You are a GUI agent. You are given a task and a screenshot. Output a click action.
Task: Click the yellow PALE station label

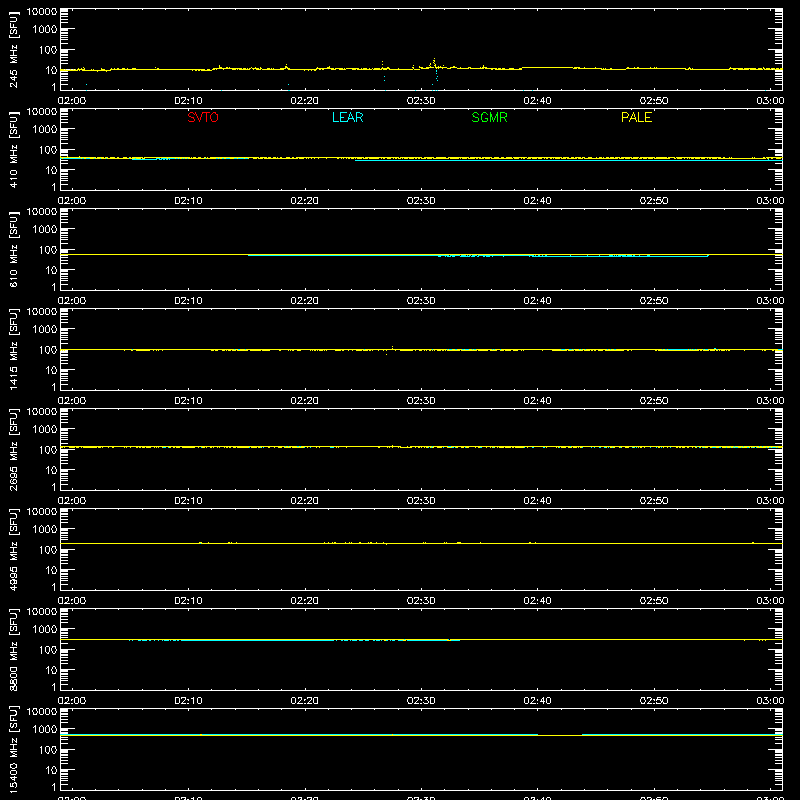[636, 117]
